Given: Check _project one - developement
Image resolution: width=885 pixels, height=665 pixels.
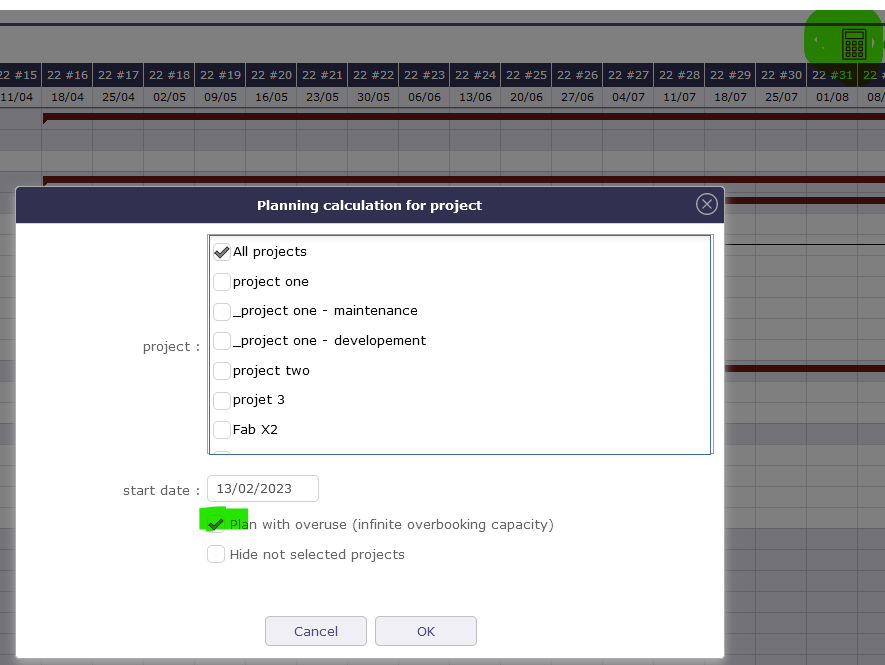Looking at the screenshot, I should 222,341.
